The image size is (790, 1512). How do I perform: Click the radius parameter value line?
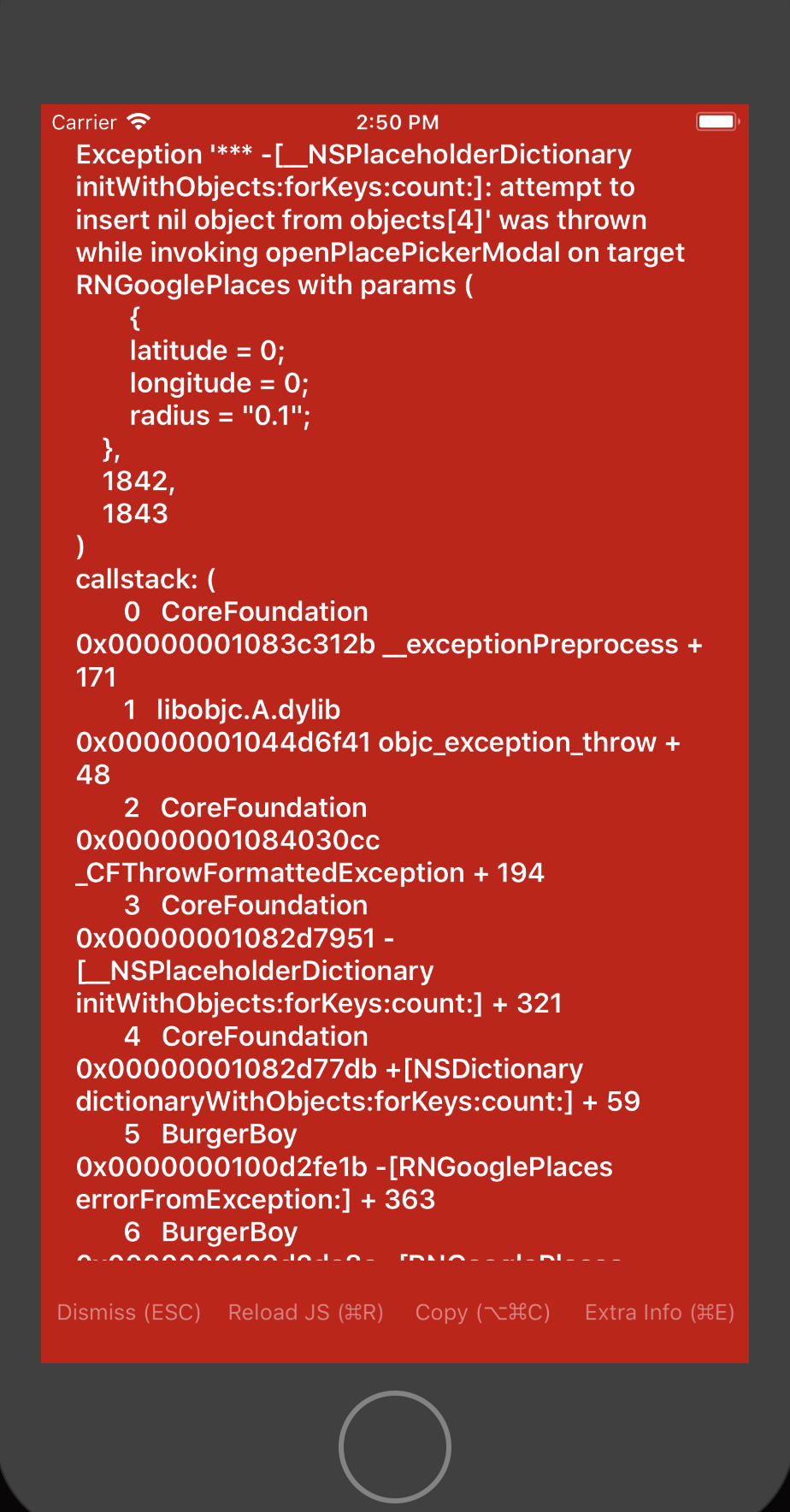(x=220, y=415)
